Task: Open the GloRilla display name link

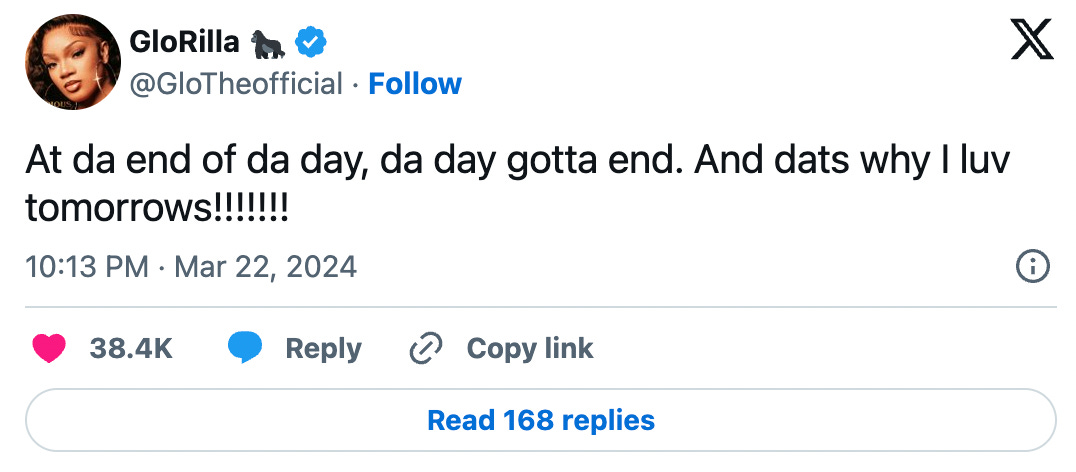Action: (184, 42)
